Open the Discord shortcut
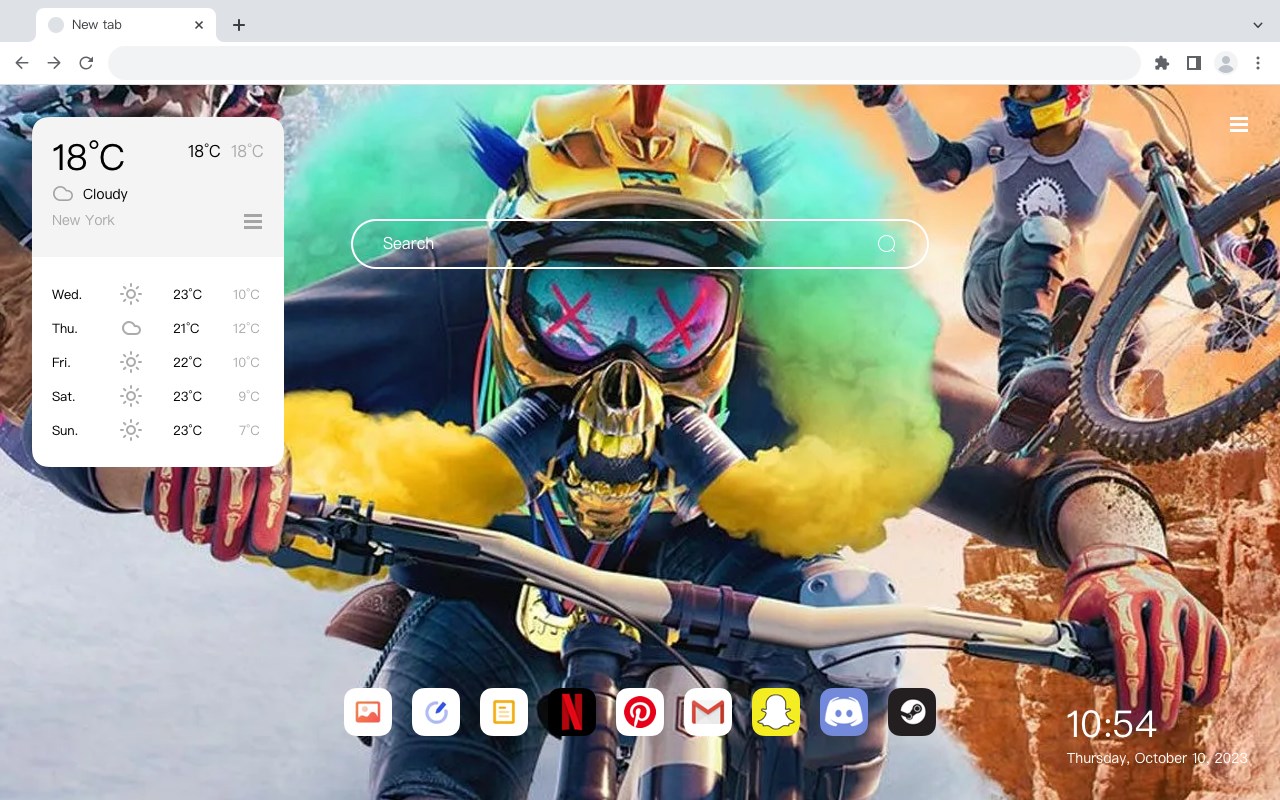The height and width of the screenshot is (800, 1280). click(844, 712)
